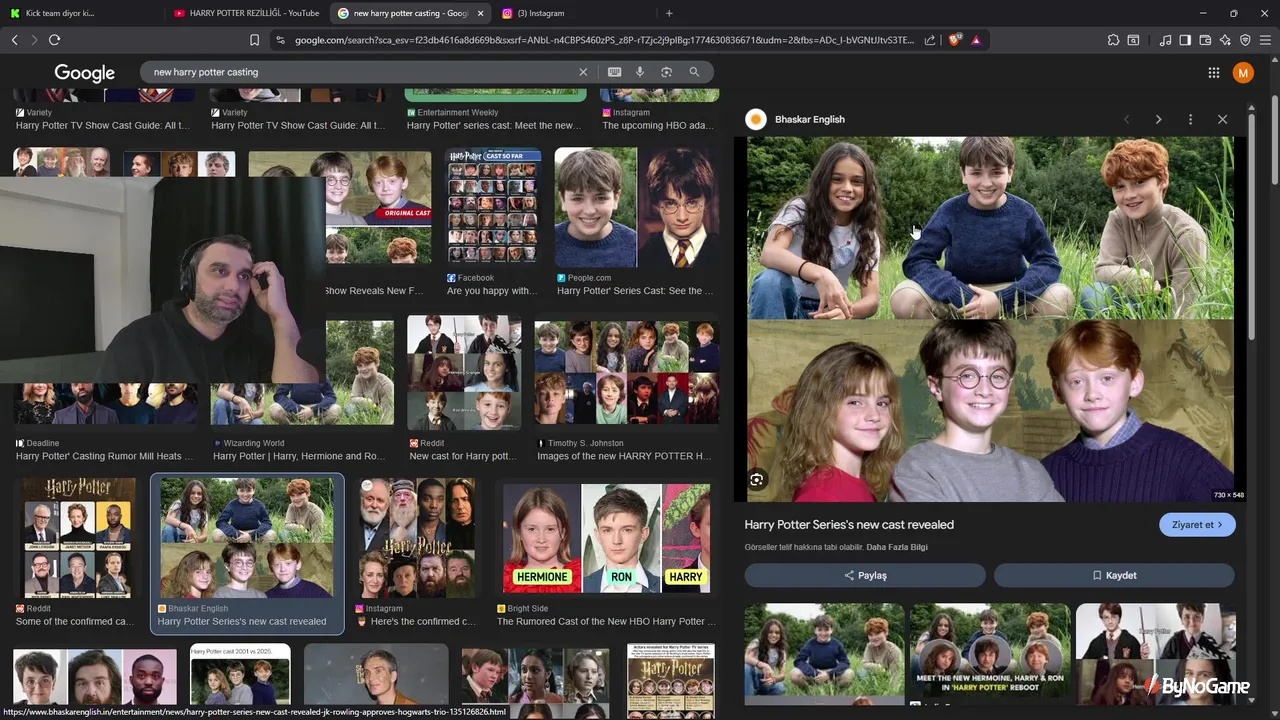
Task: Open Facebook 'Cast so far' thumbnail
Action: tap(493, 207)
